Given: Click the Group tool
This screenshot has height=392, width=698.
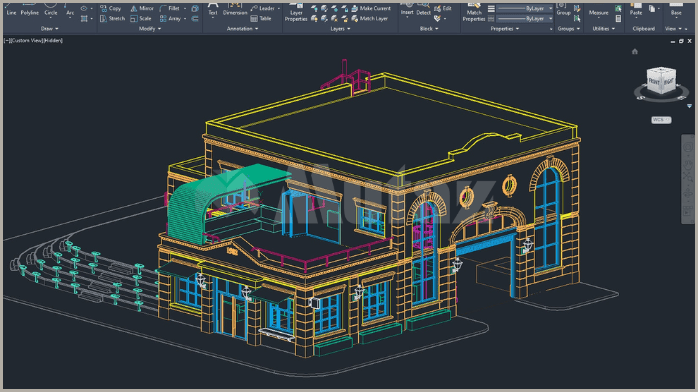Looking at the screenshot, I should 563,10.
